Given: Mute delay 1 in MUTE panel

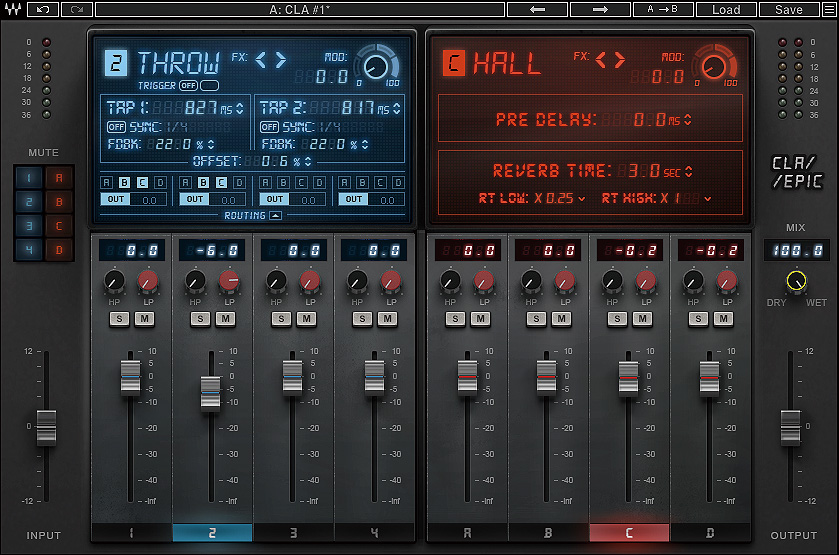Looking at the screenshot, I should pyautogui.click(x=29, y=178).
